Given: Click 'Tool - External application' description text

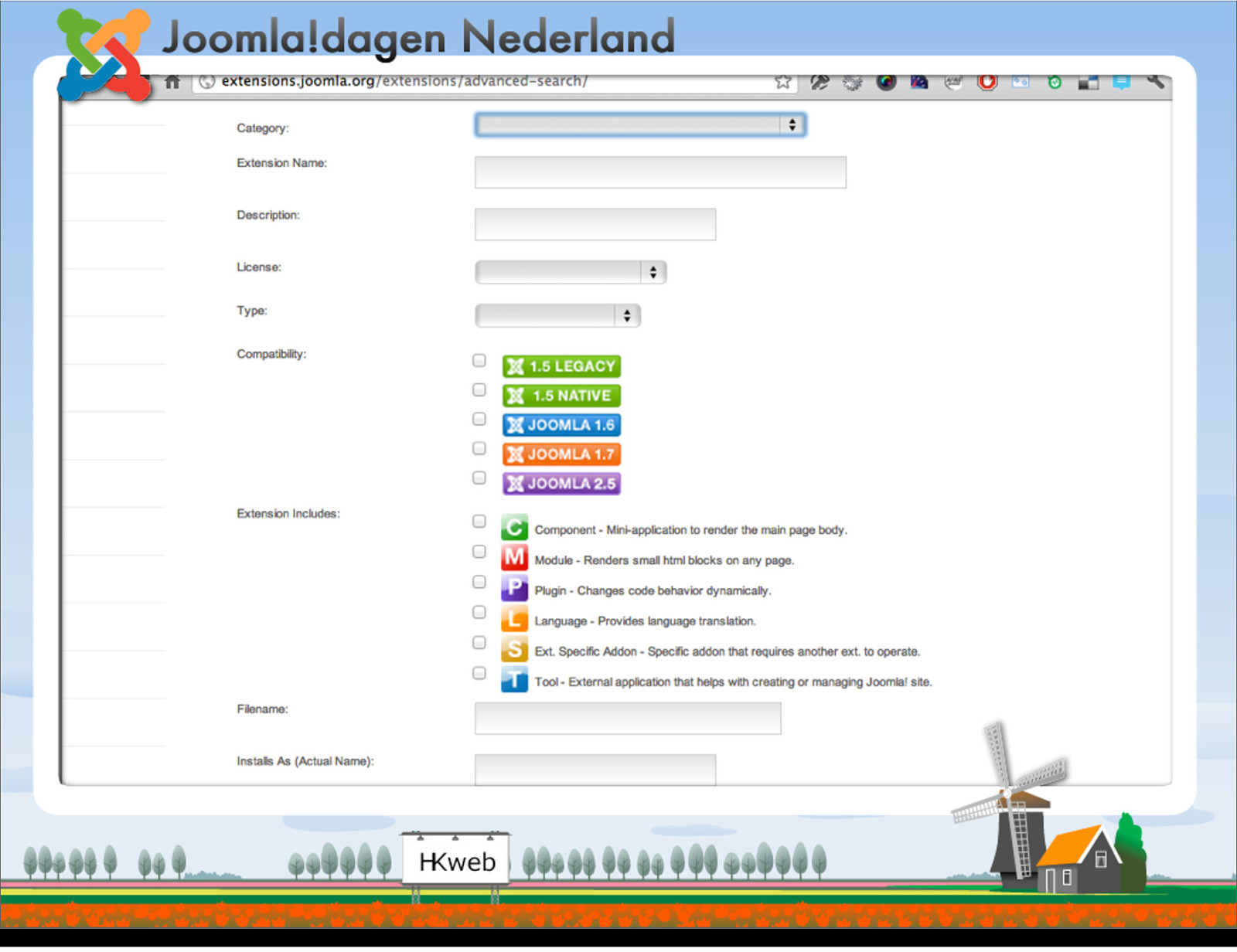Looking at the screenshot, I should coord(733,682).
